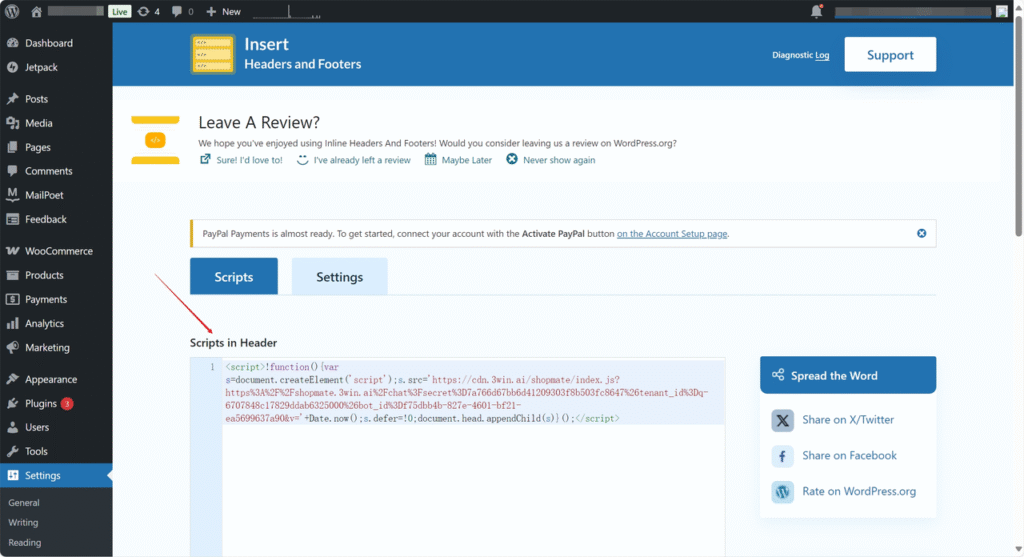Click the Rate on WordPress.org link
1024x557 pixels.
859,492
